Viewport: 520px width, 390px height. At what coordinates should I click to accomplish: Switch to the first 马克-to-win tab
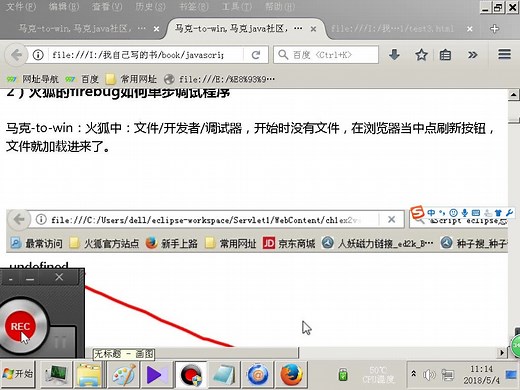(x=82, y=29)
